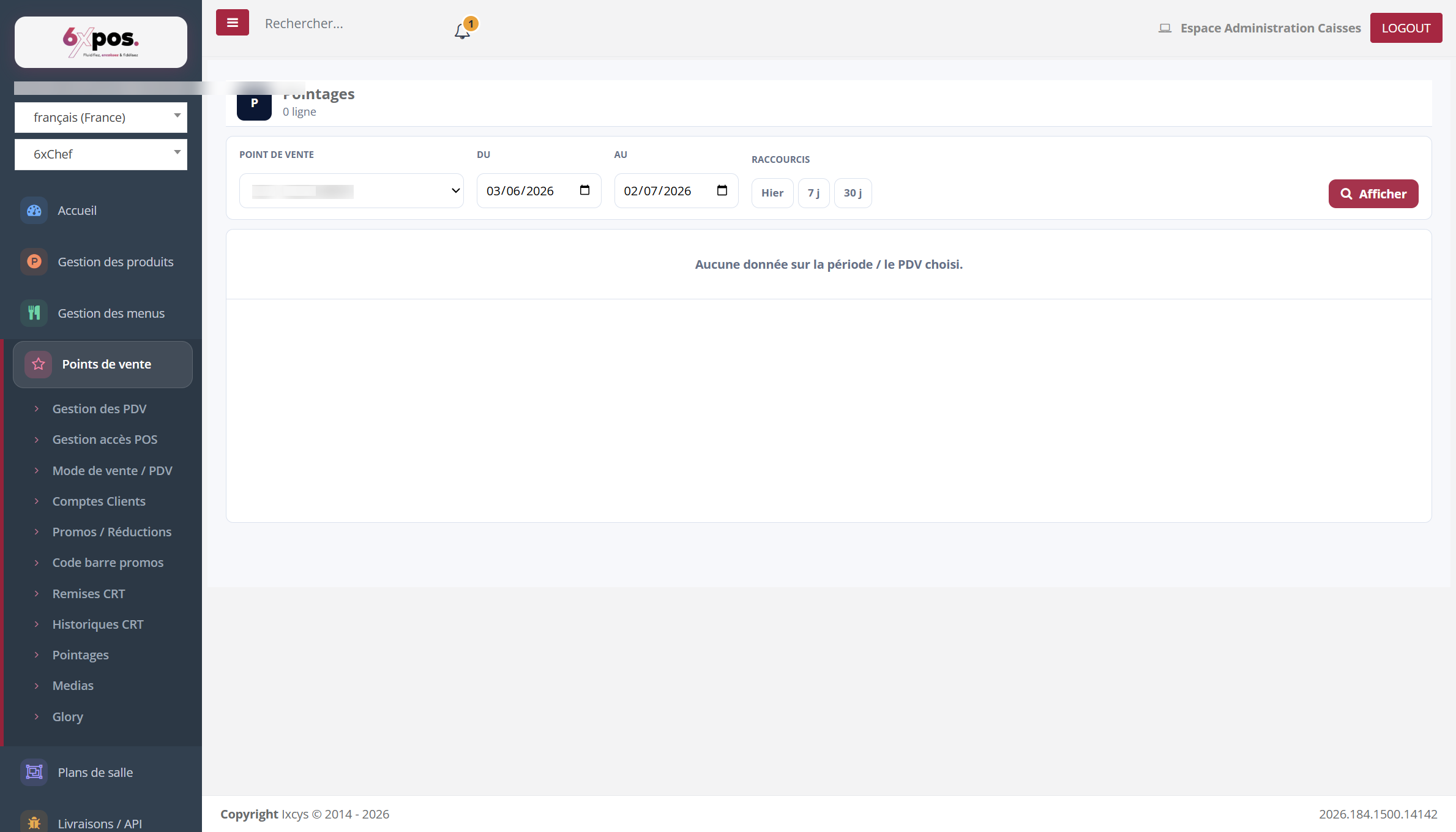Click the Livraisons / API bug icon
The image size is (1456, 832).
click(x=34, y=823)
